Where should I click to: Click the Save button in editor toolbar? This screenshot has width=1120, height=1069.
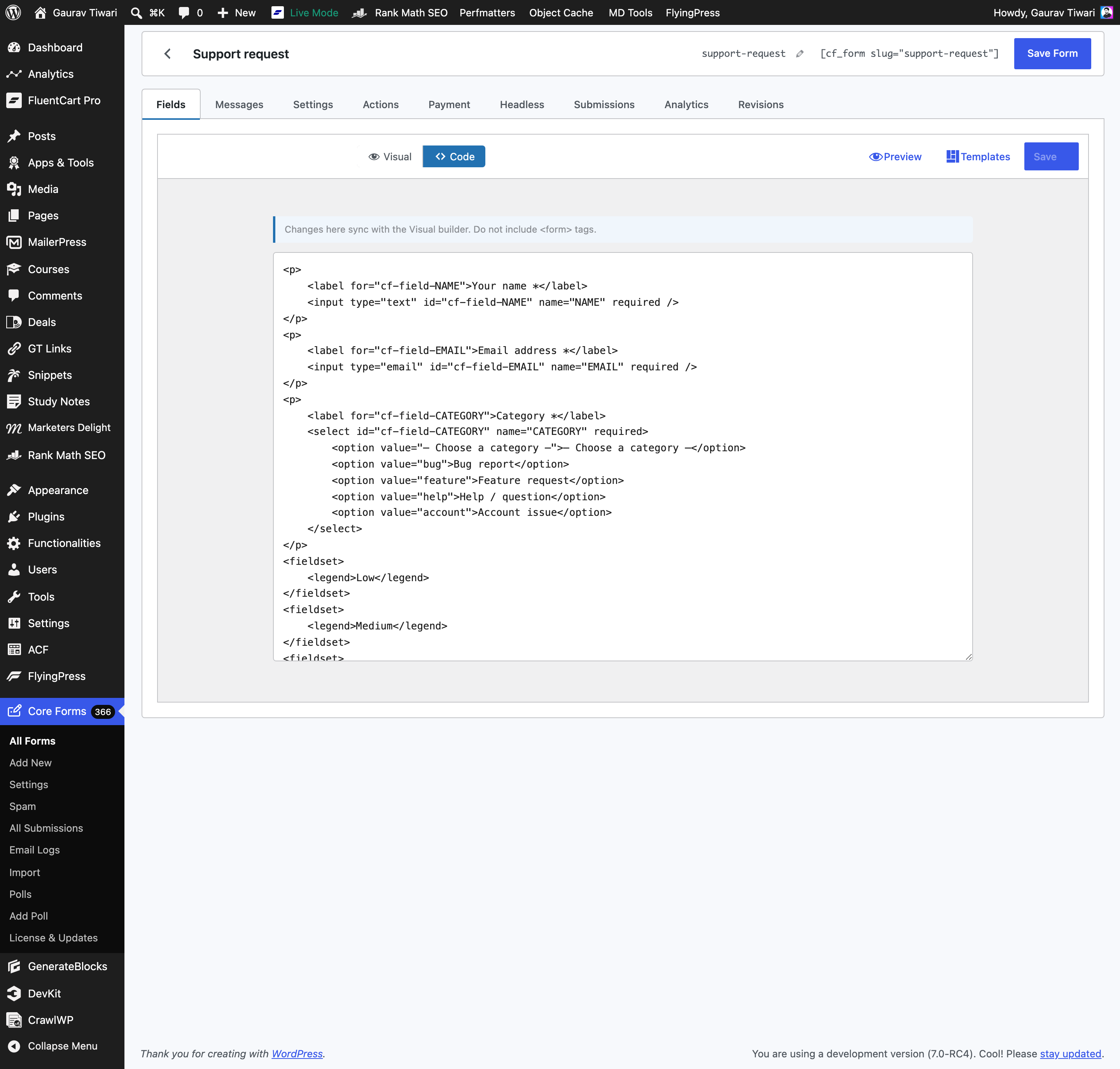(1051, 157)
